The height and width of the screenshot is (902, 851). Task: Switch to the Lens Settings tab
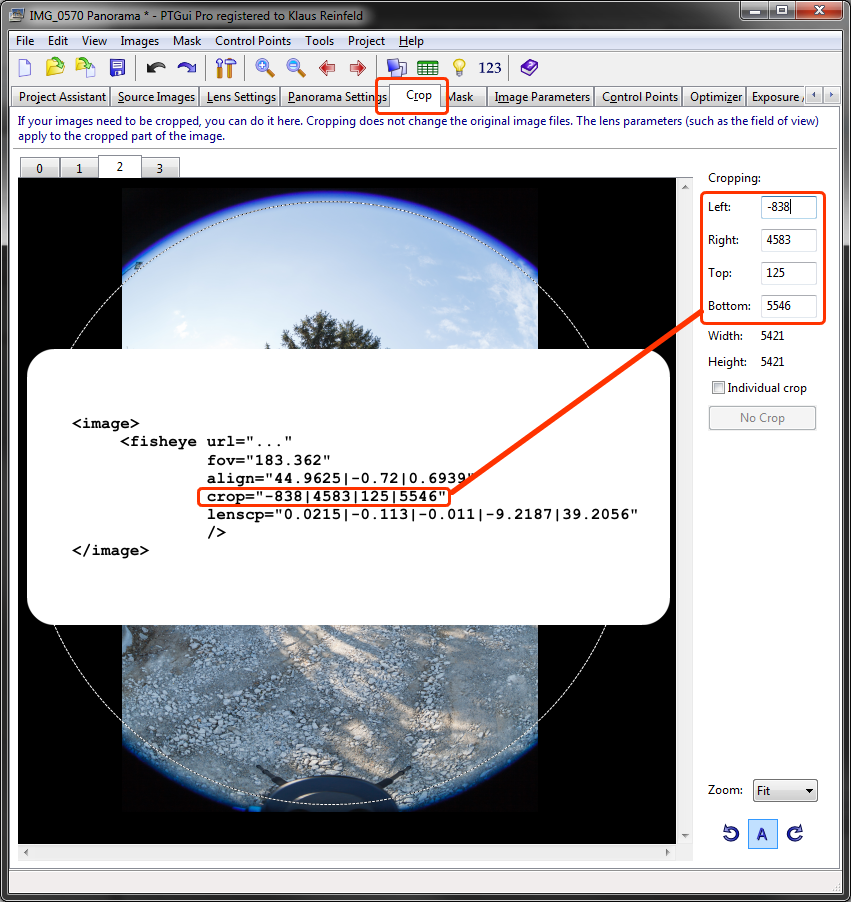[x=241, y=97]
